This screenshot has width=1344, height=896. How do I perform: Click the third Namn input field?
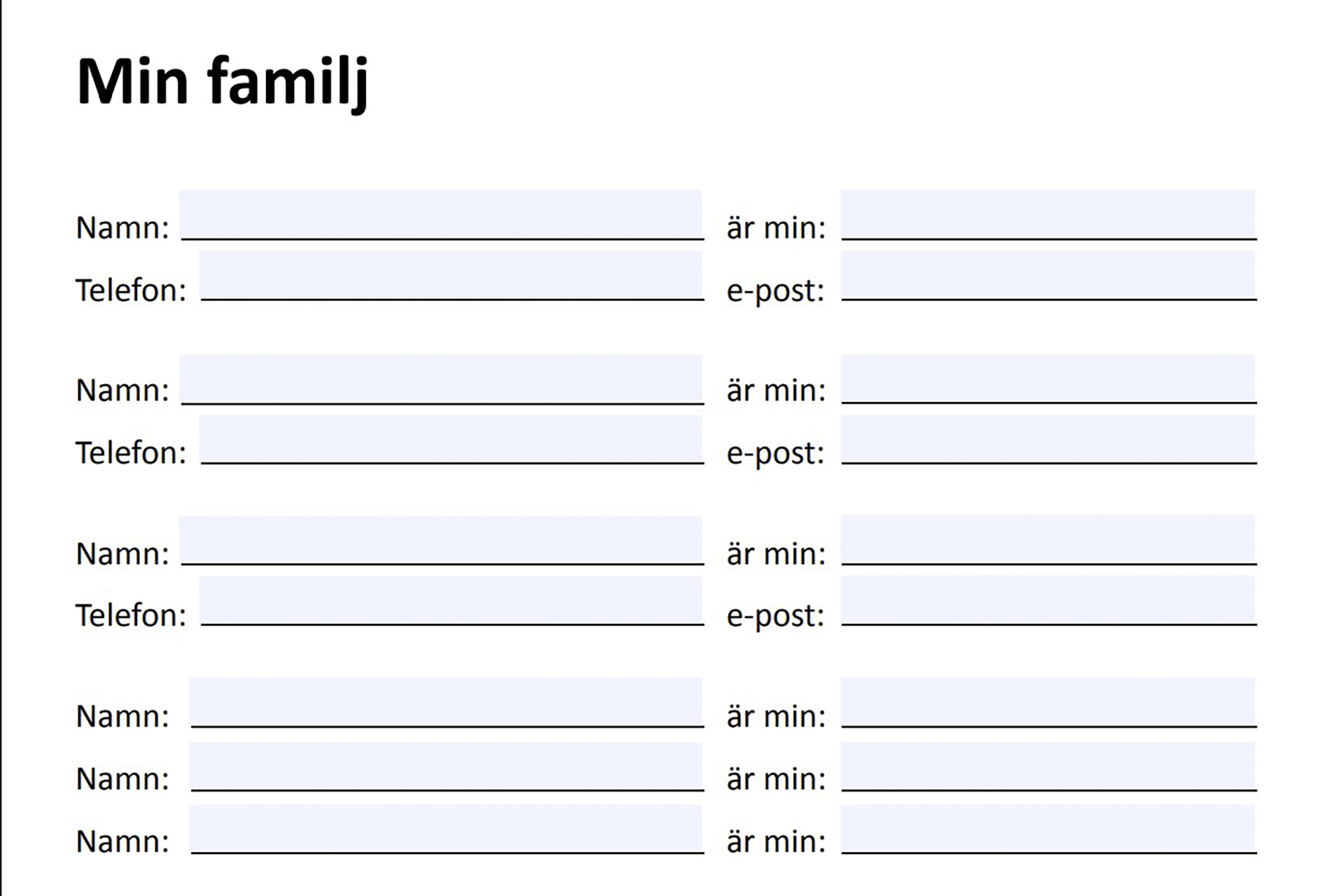coord(441,540)
